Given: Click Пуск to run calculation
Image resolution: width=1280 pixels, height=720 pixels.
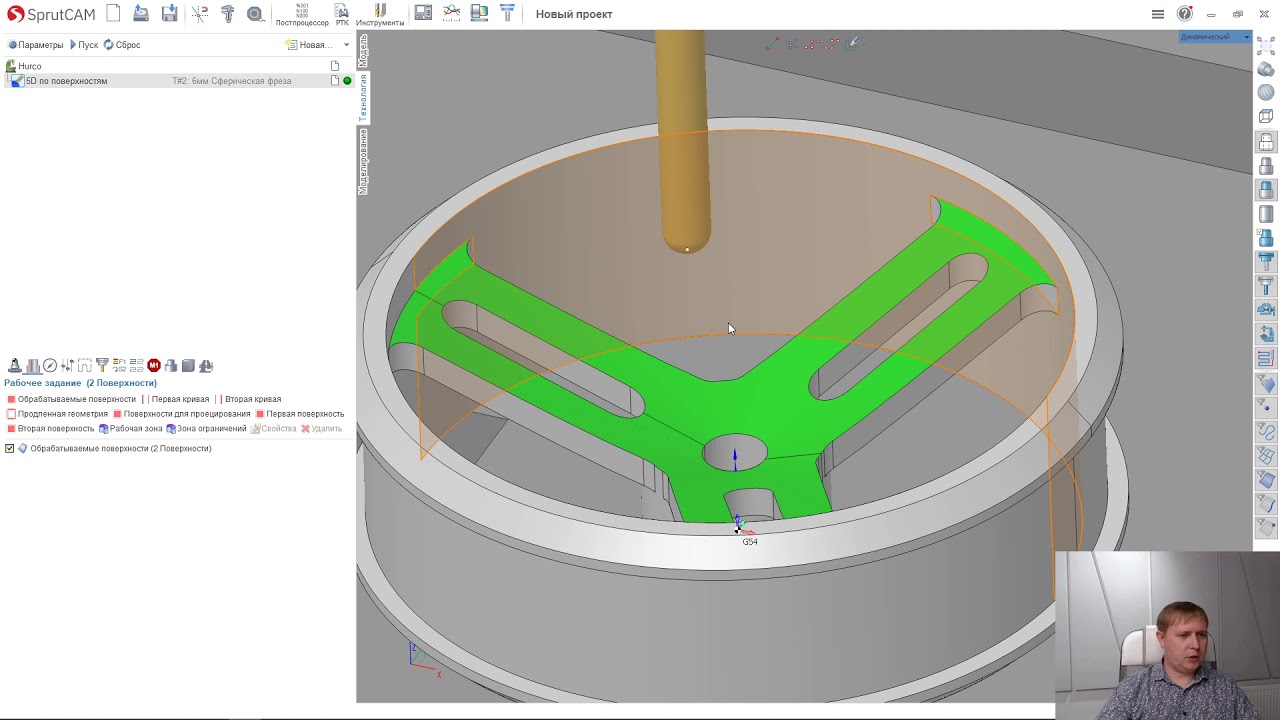Looking at the screenshot, I should pos(84,45).
